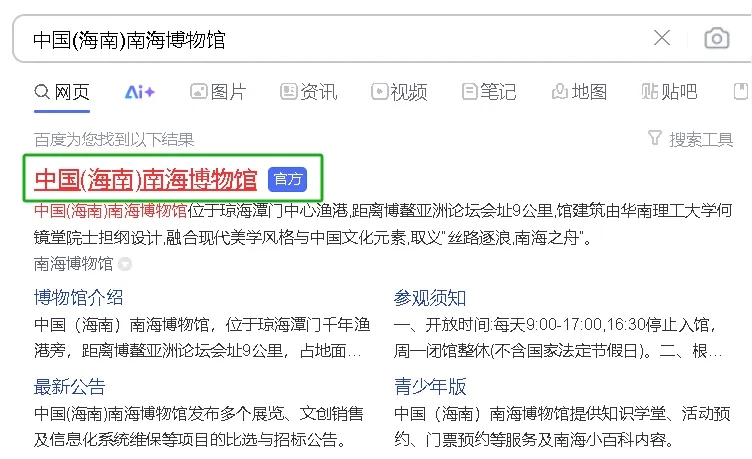Switch to the 资讯 news tab

pyautogui.click(x=308, y=92)
